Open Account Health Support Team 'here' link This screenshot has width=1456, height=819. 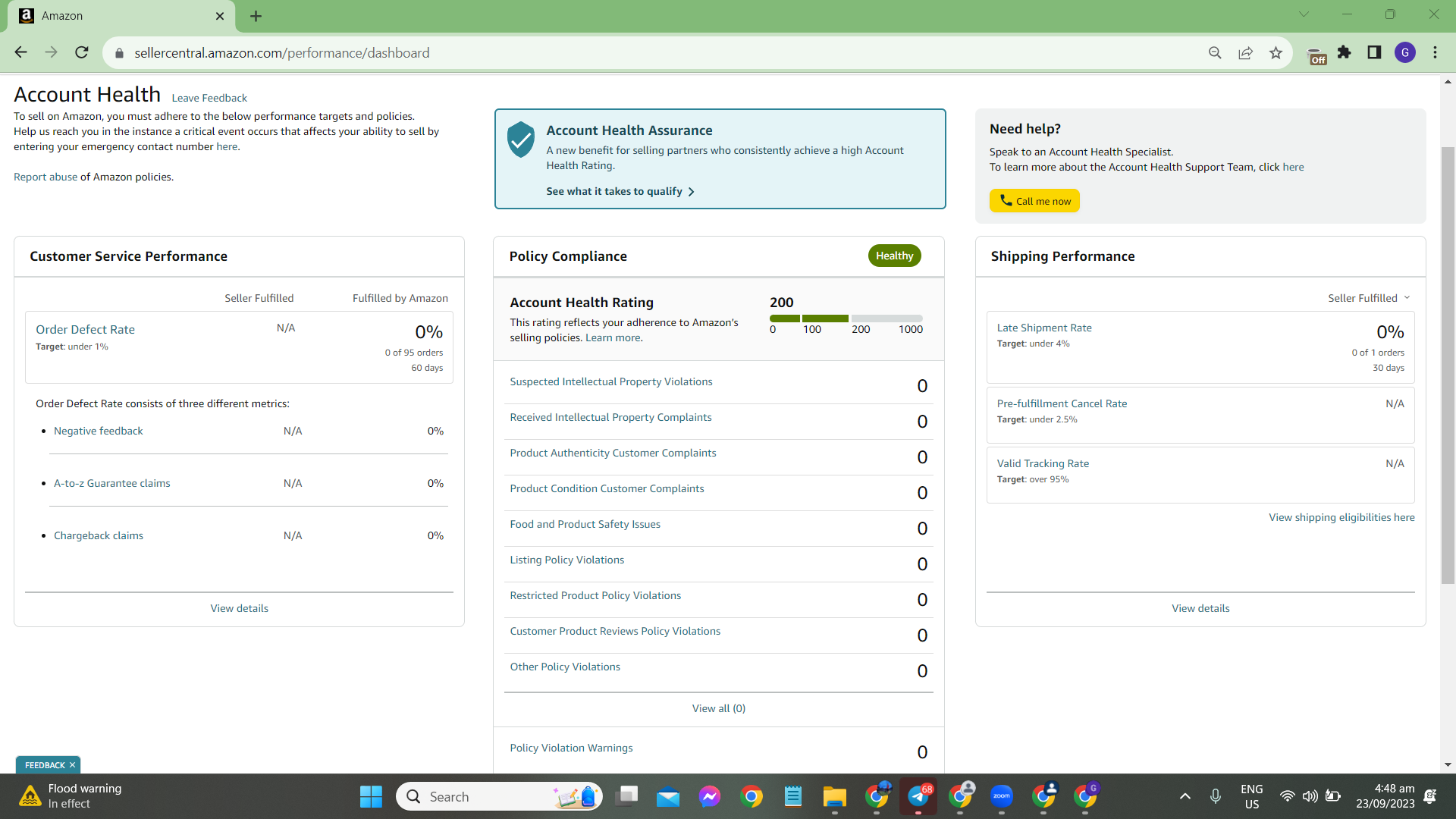[x=1293, y=167]
